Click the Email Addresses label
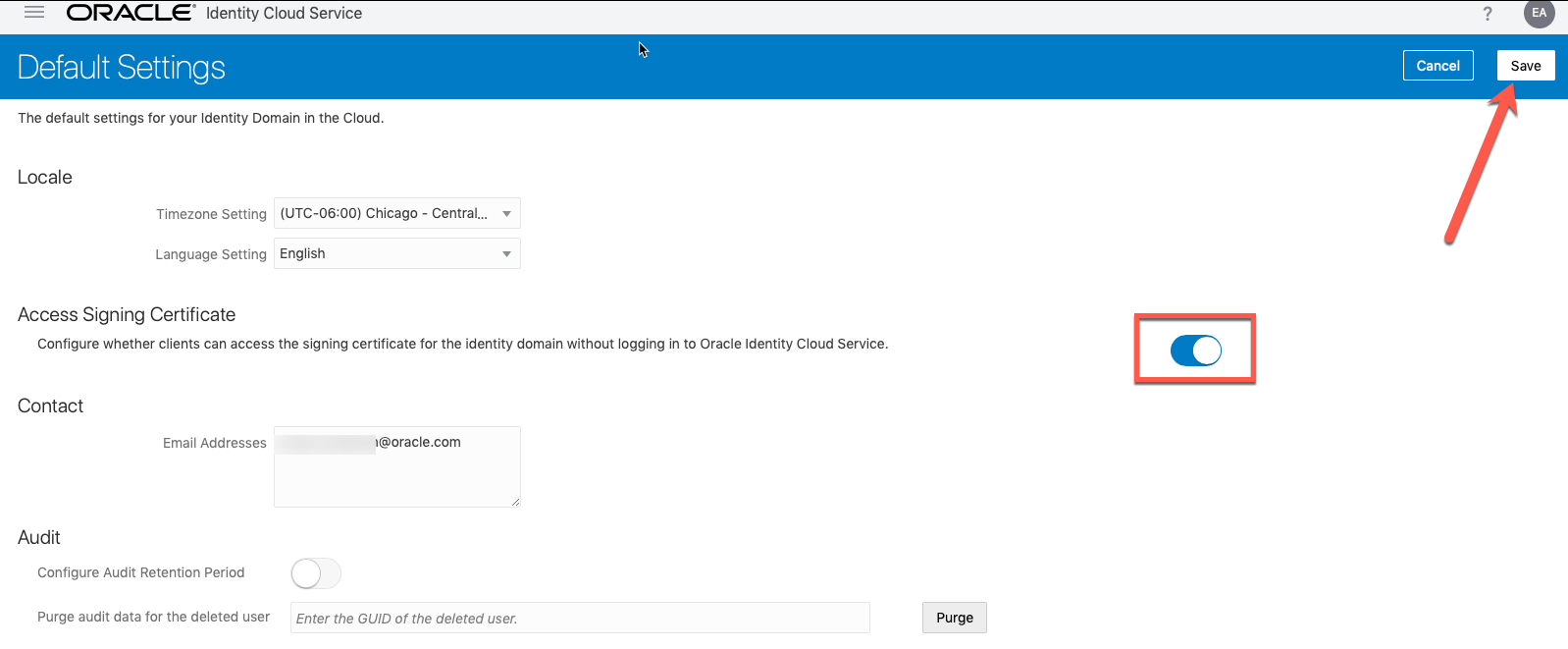 coord(214,443)
